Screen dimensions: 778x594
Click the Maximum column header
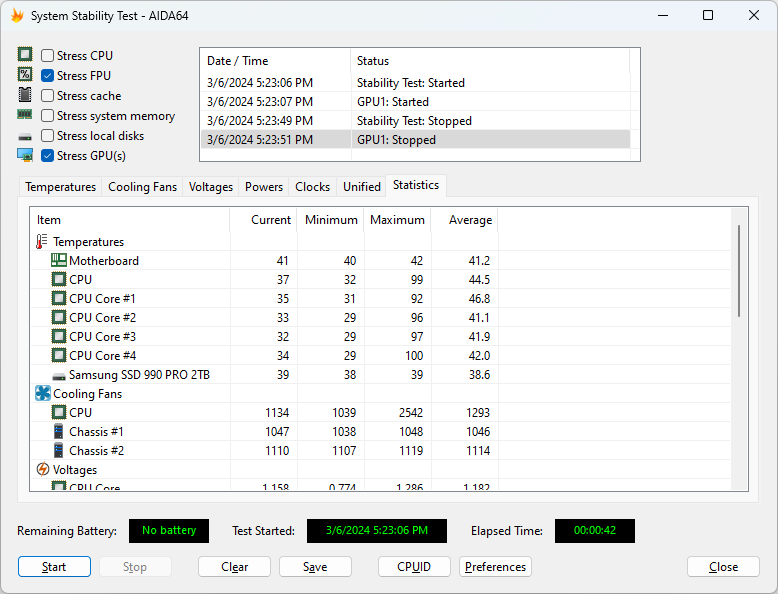397,220
